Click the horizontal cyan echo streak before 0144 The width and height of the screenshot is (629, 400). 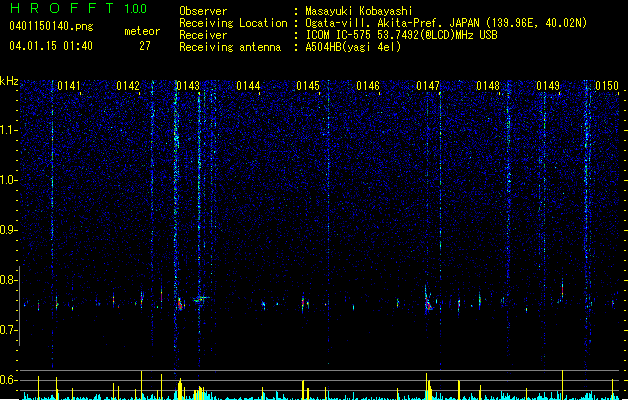point(201,298)
